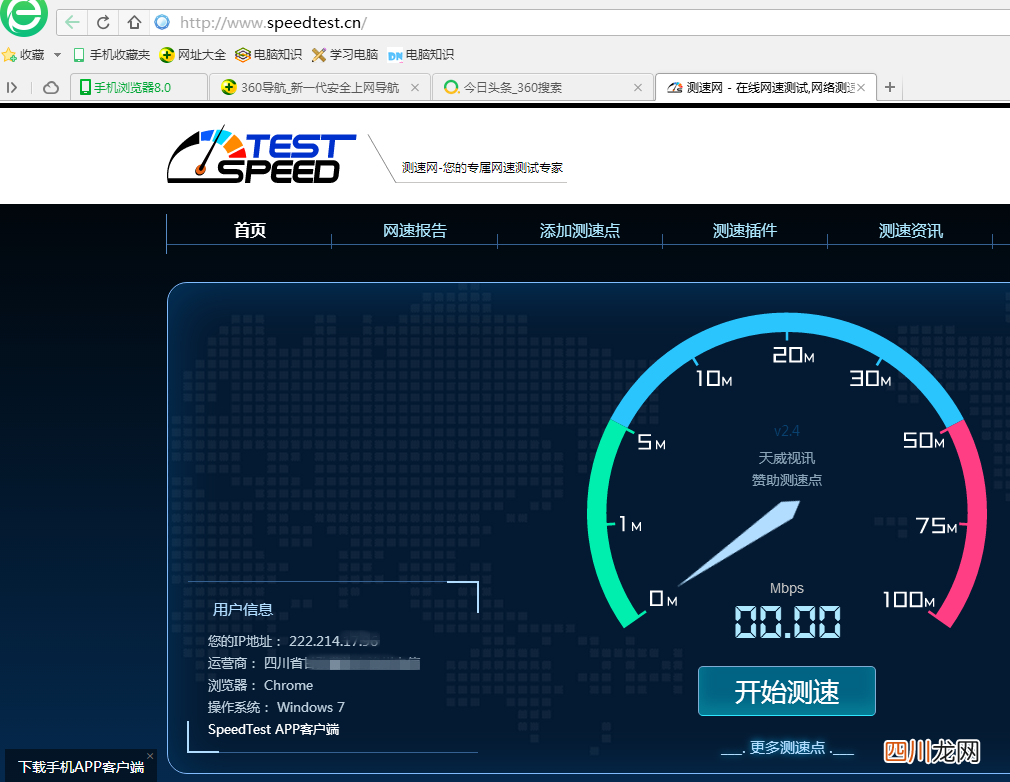
Task: Click the 用户信息 heading
Action: click(x=243, y=609)
